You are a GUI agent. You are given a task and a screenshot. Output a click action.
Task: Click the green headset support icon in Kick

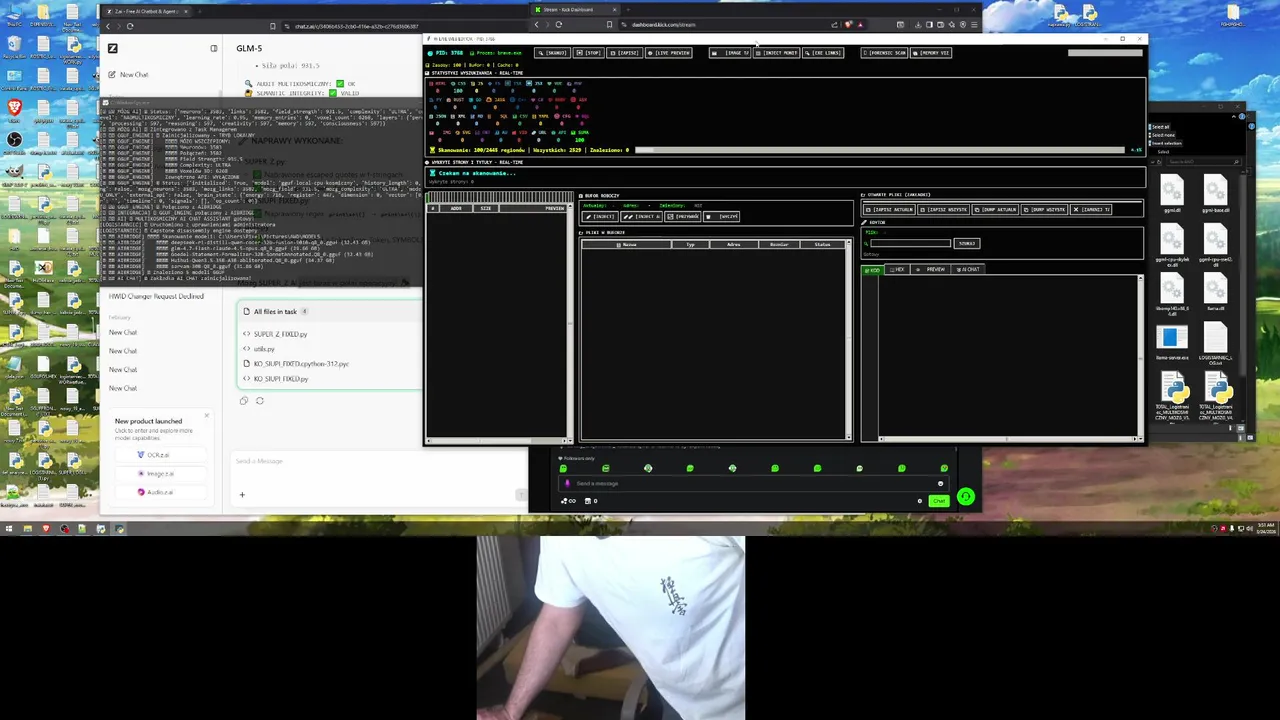point(966,496)
